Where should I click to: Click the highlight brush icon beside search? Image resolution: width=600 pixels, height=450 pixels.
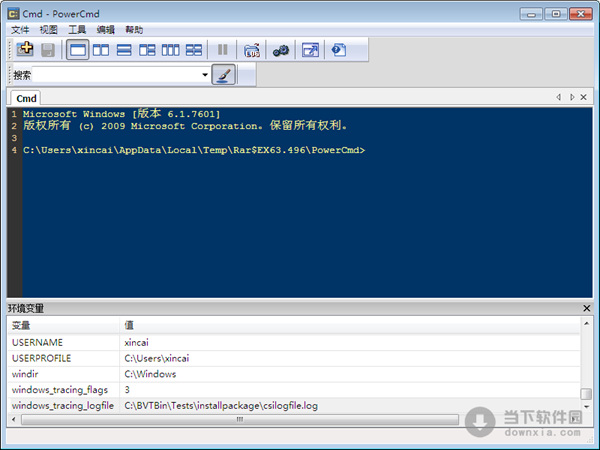[x=223, y=74]
